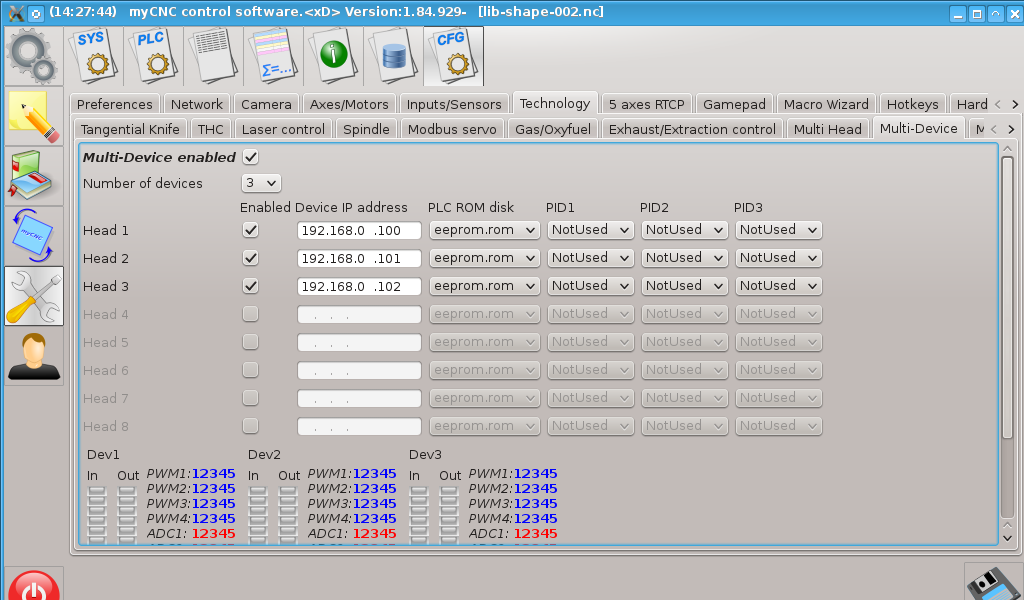Disable the Head 2 enabled checkbox
Screen dimensions: 1024x600
(x=250, y=258)
